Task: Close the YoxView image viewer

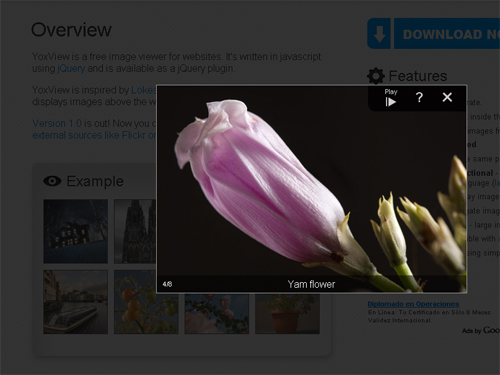Action: coord(447,97)
